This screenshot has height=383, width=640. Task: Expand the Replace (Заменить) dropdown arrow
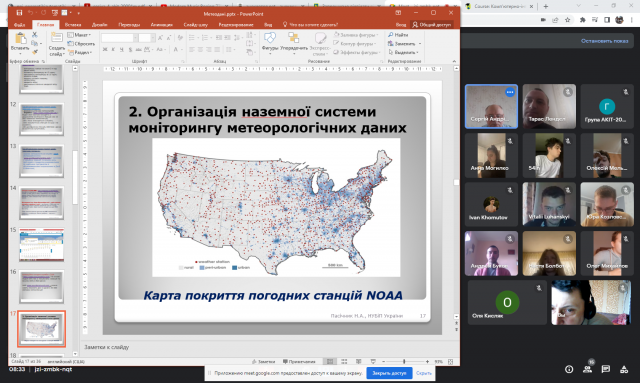pyautogui.click(x=420, y=43)
